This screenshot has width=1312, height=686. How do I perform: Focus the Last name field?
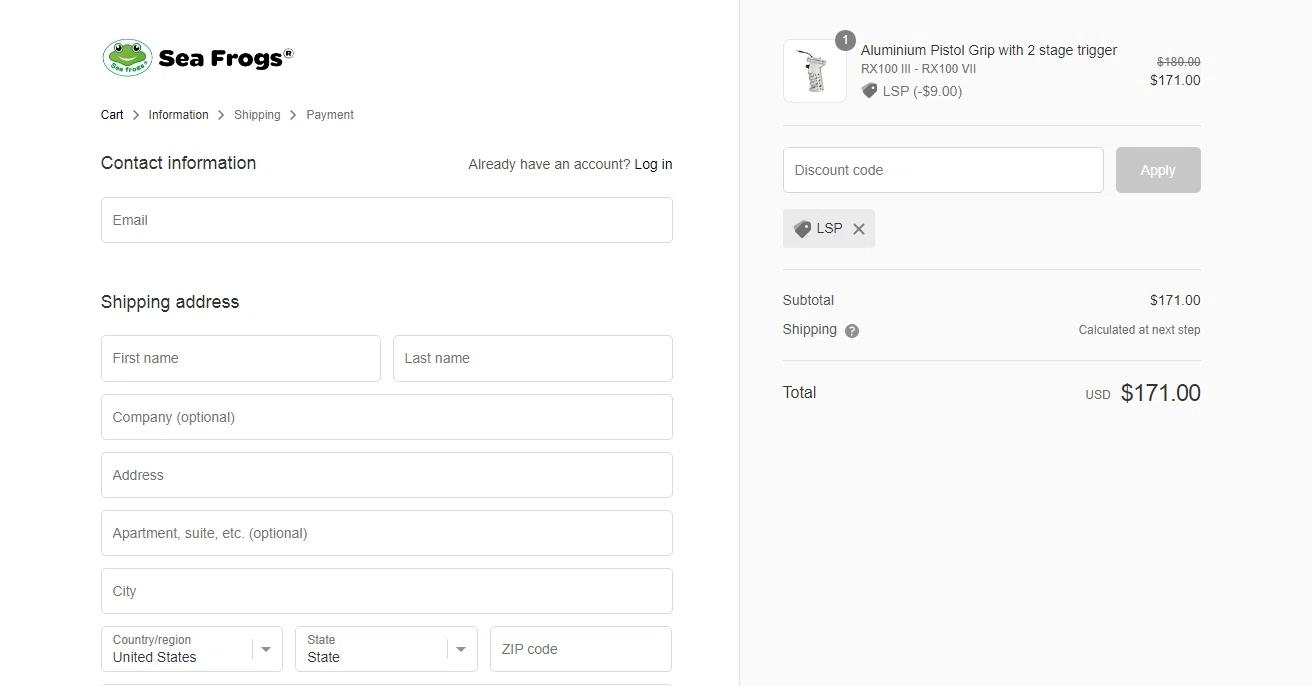click(533, 358)
